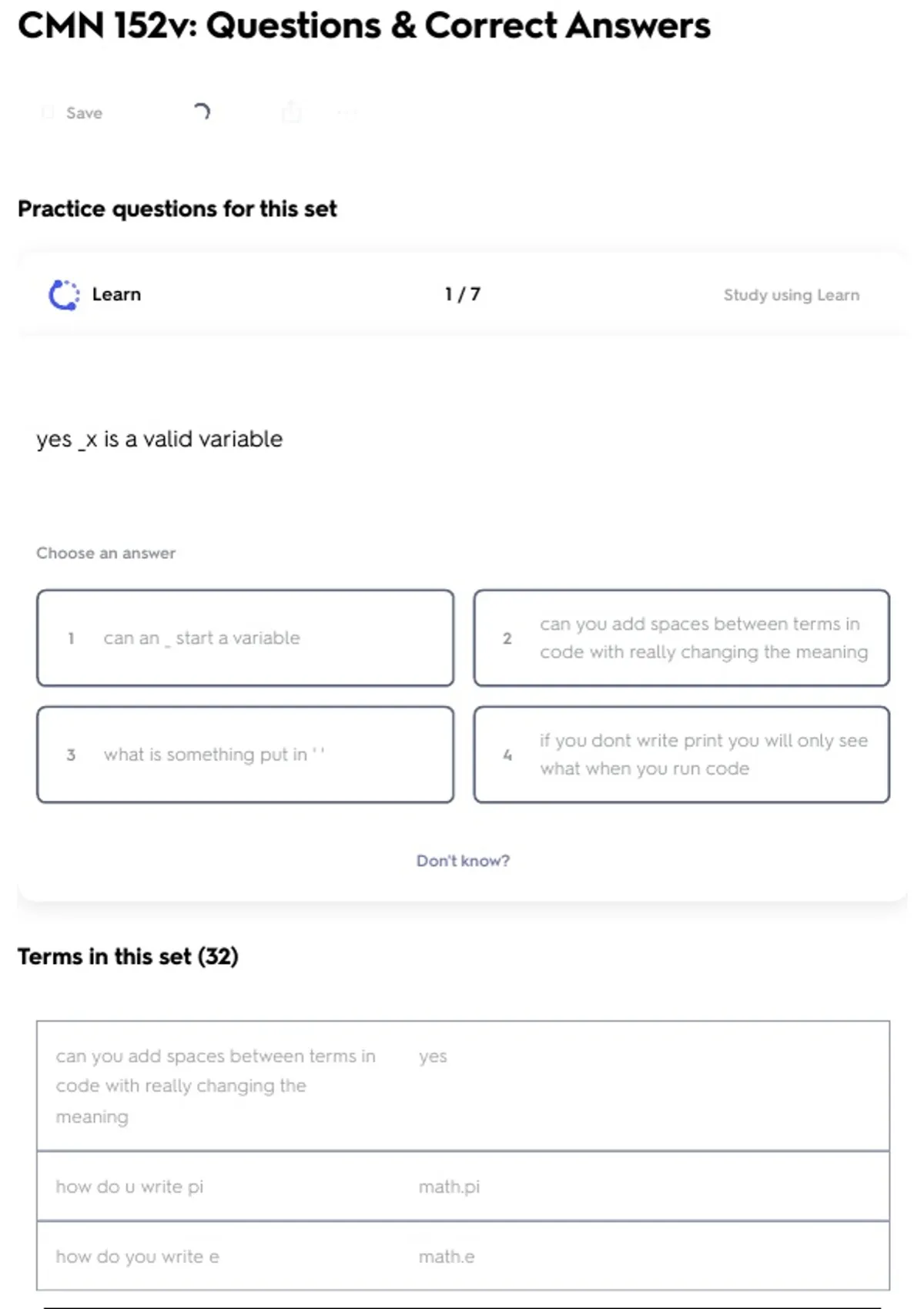Click the 'Terms in this set (32)' heading
This screenshot has width=924, height=1309.
(x=128, y=956)
